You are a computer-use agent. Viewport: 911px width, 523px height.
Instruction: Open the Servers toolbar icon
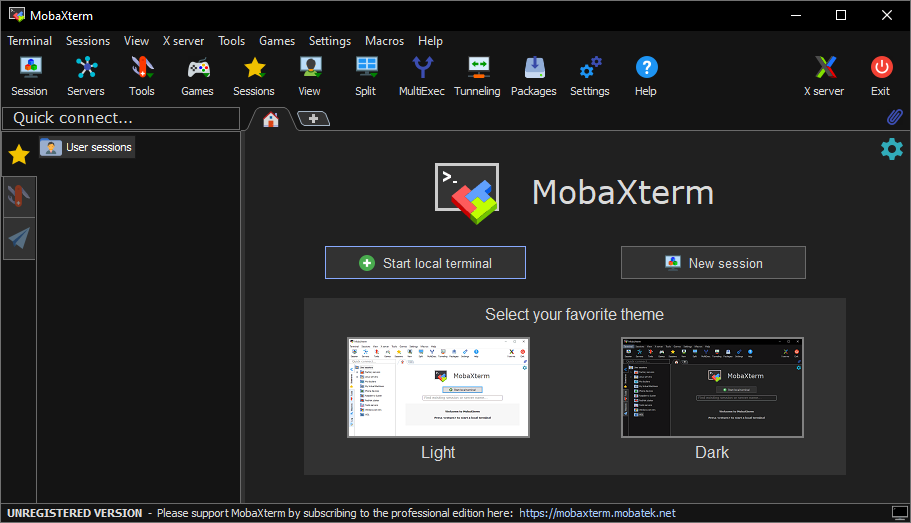click(86, 68)
